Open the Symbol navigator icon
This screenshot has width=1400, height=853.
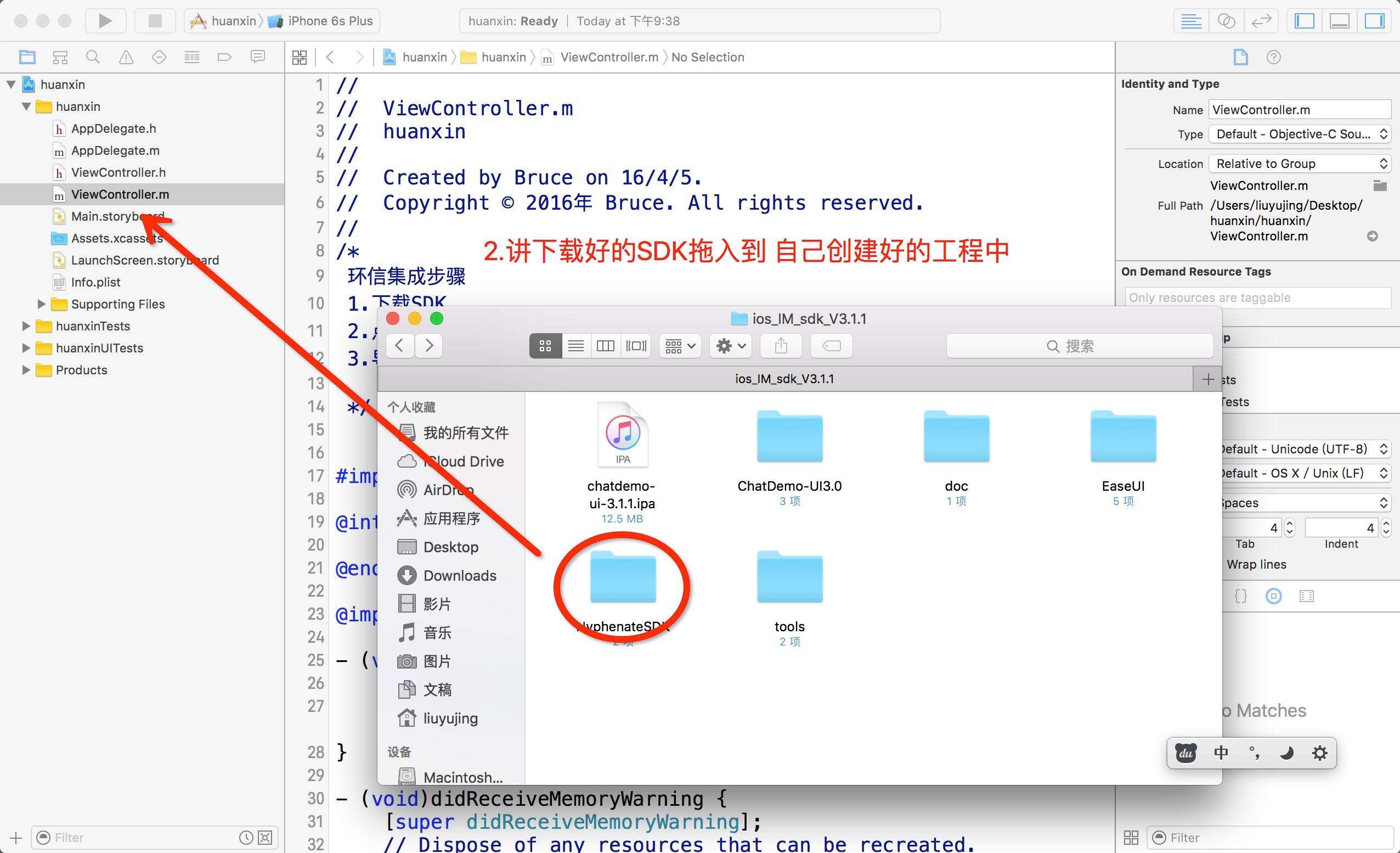(x=60, y=57)
